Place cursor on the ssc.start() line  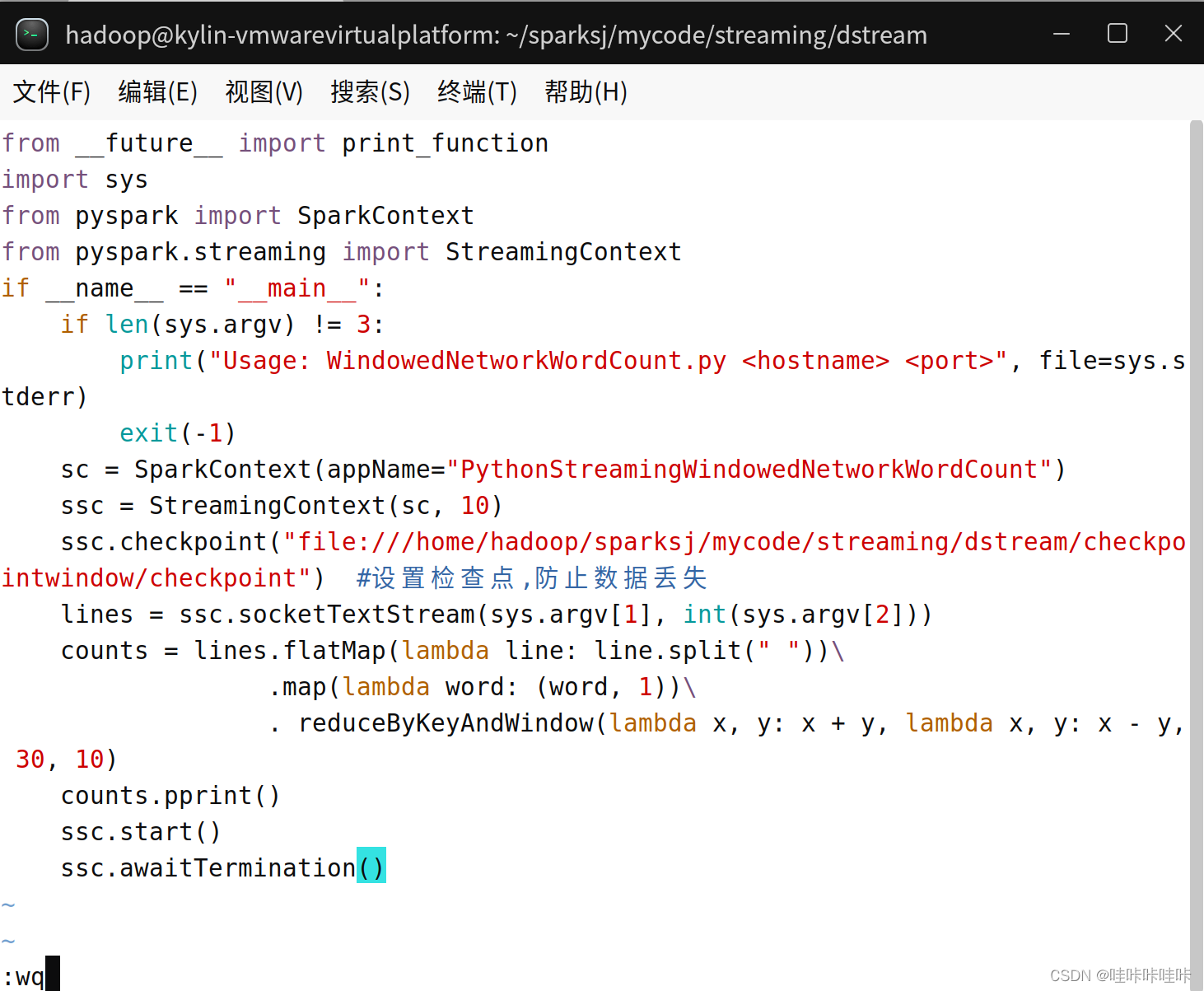click(x=140, y=831)
